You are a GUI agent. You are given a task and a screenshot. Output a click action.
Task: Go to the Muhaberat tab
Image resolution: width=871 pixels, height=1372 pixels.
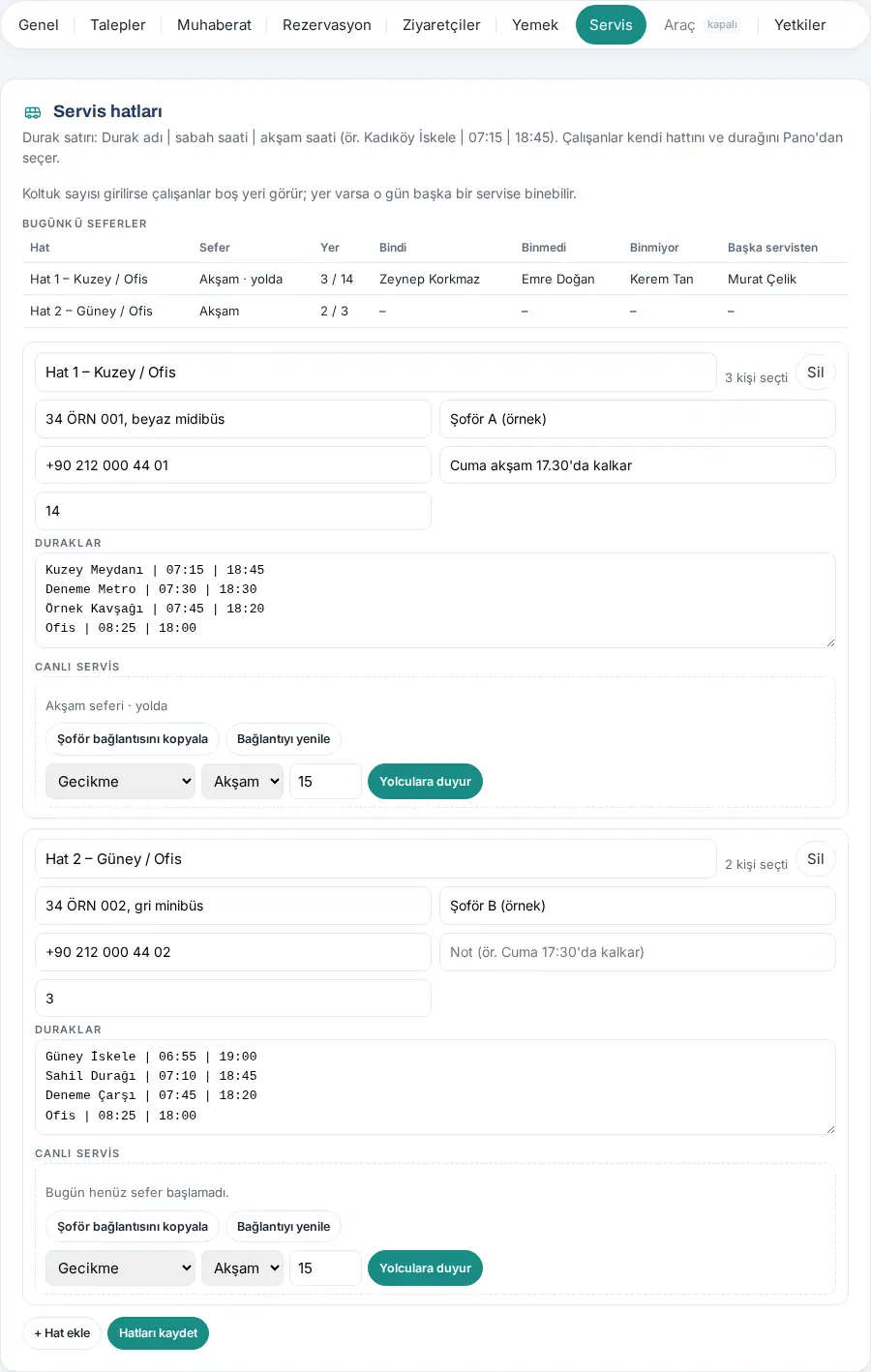(214, 25)
